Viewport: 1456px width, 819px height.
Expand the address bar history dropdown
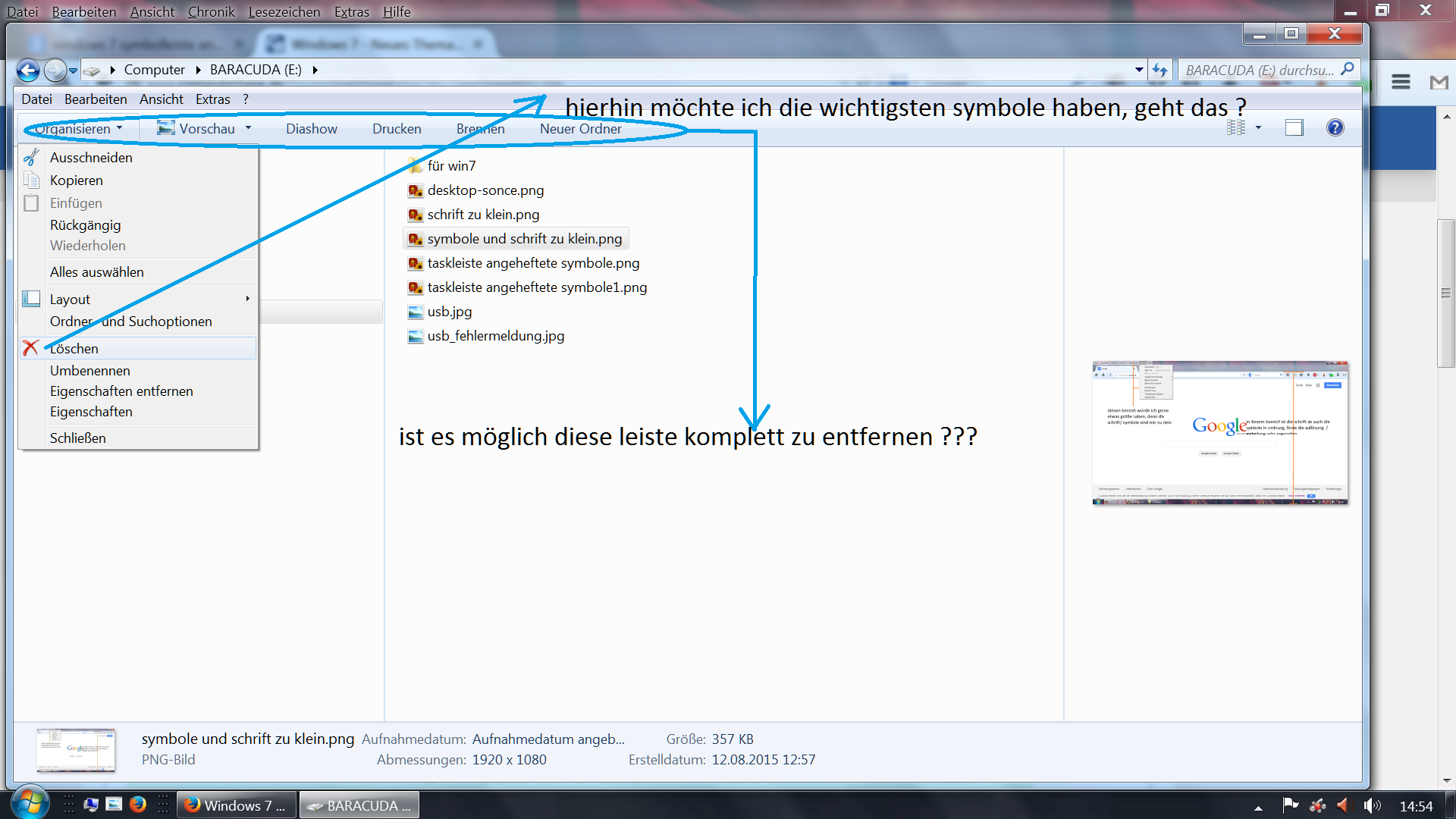(1139, 70)
